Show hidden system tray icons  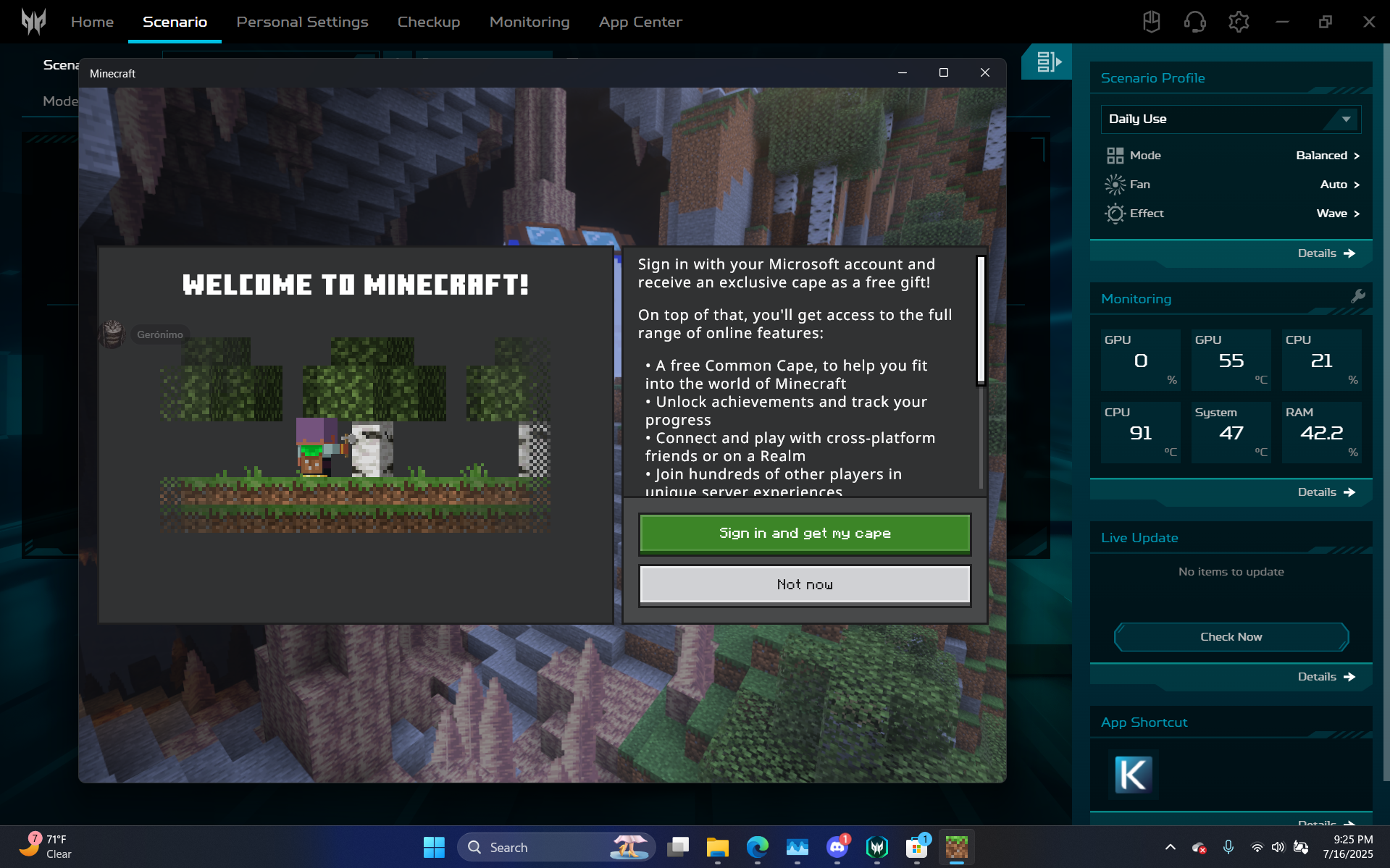[x=1170, y=847]
